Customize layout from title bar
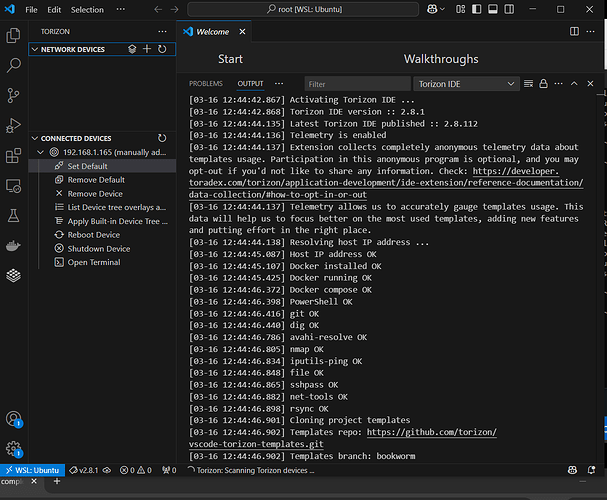 (460, 9)
